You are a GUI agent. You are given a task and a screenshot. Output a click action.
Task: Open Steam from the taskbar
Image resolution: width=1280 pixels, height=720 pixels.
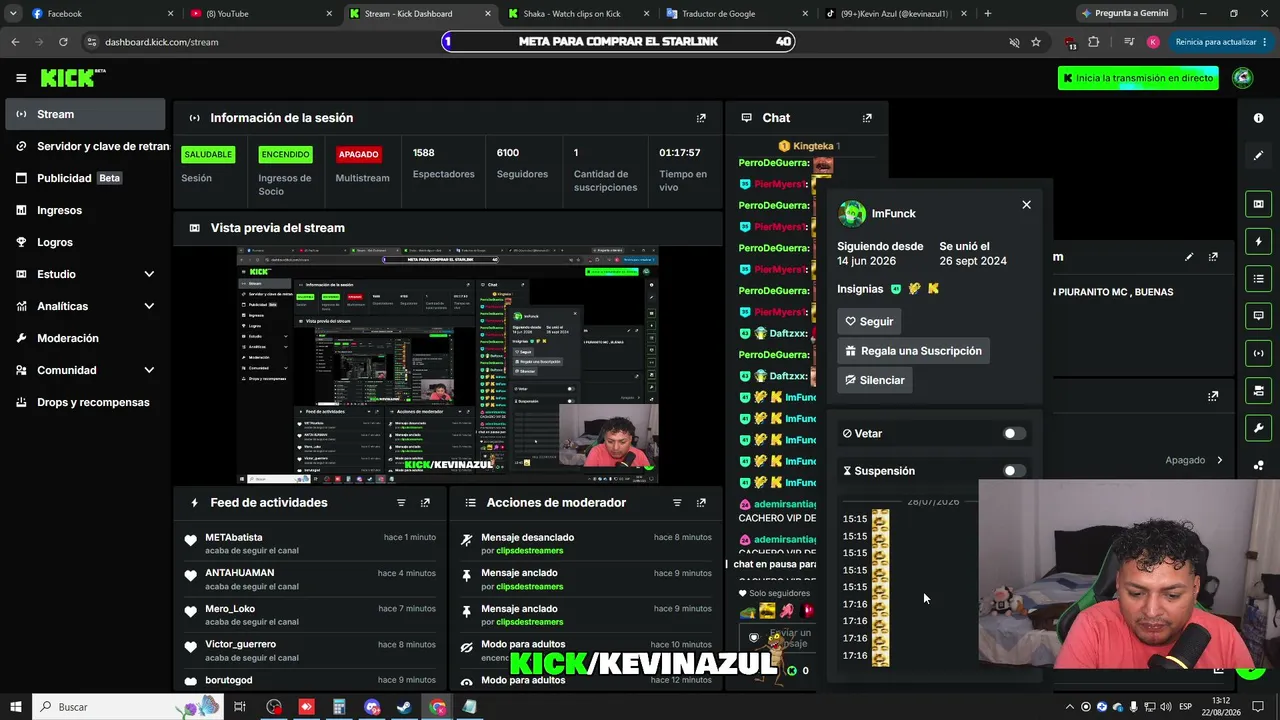[404, 707]
